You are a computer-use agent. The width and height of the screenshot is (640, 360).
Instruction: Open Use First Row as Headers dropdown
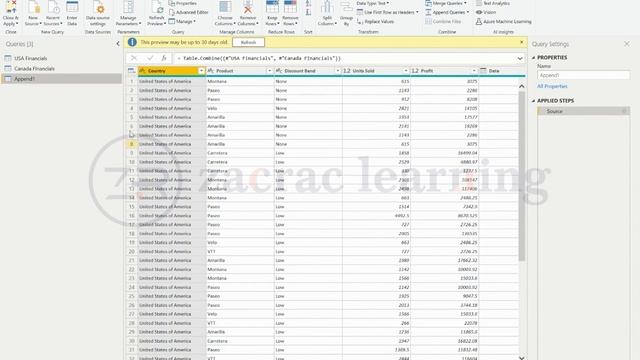[x=387, y=12]
